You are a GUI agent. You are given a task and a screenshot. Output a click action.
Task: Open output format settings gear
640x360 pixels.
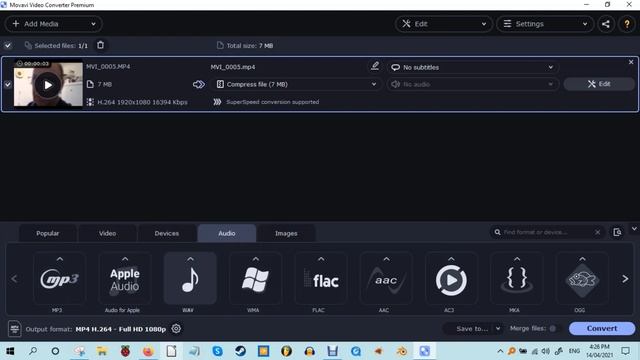pos(176,329)
